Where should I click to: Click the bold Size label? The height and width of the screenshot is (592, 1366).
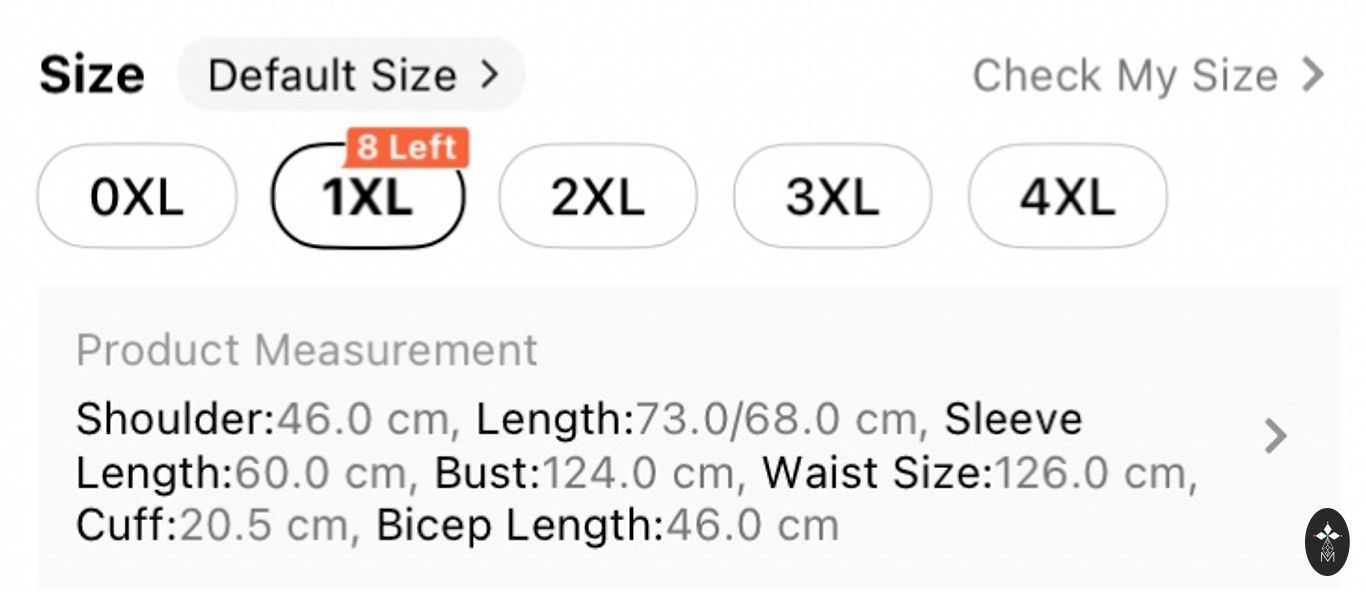(x=92, y=76)
